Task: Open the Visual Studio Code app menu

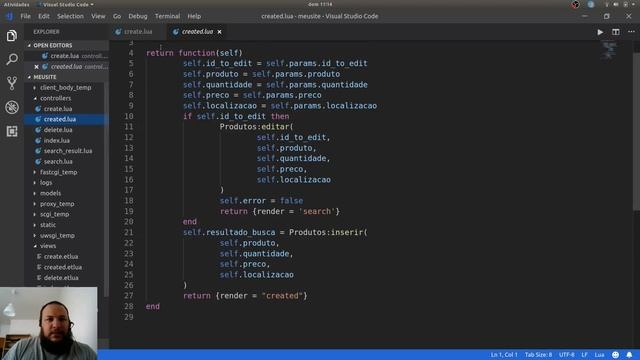Action: click(66, 4)
